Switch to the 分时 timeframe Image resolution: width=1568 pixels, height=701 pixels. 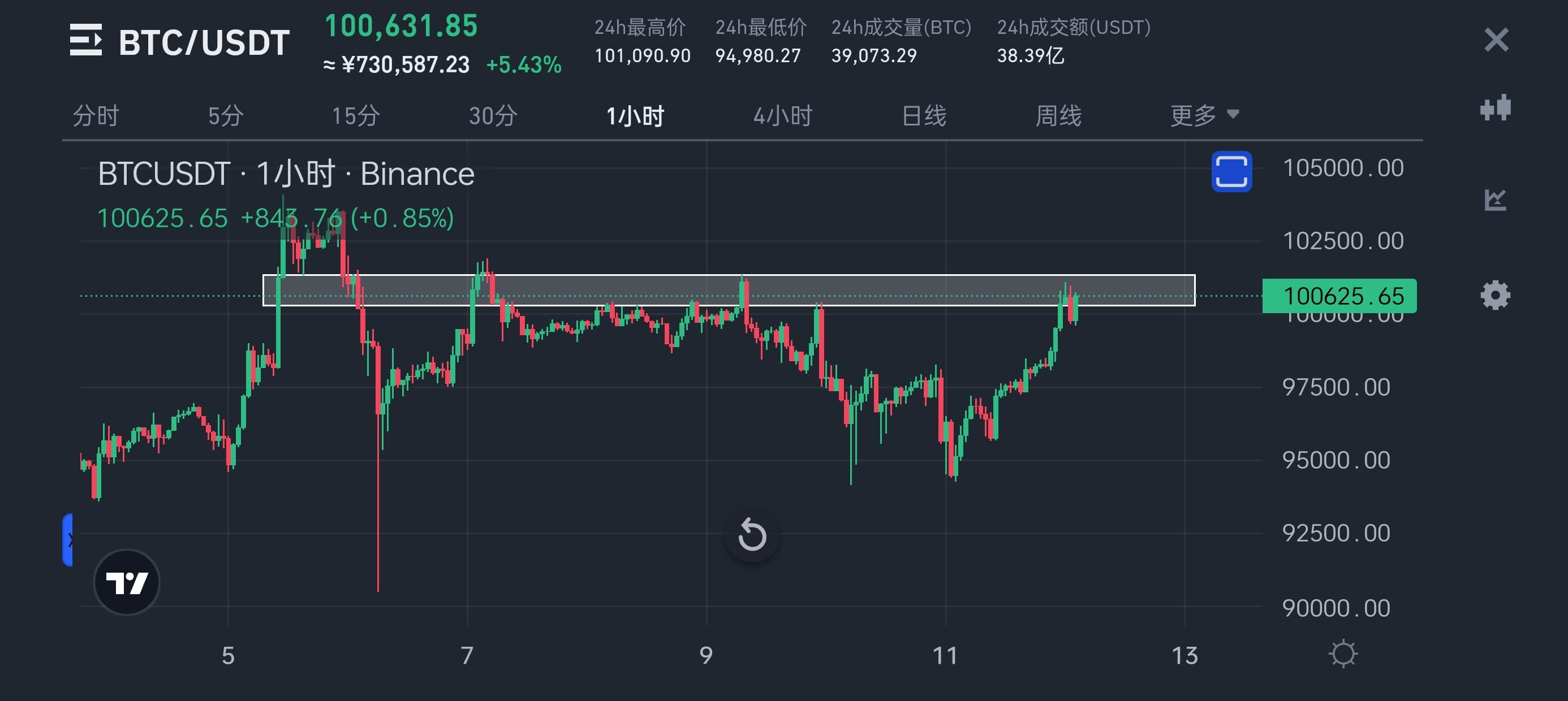click(96, 115)
